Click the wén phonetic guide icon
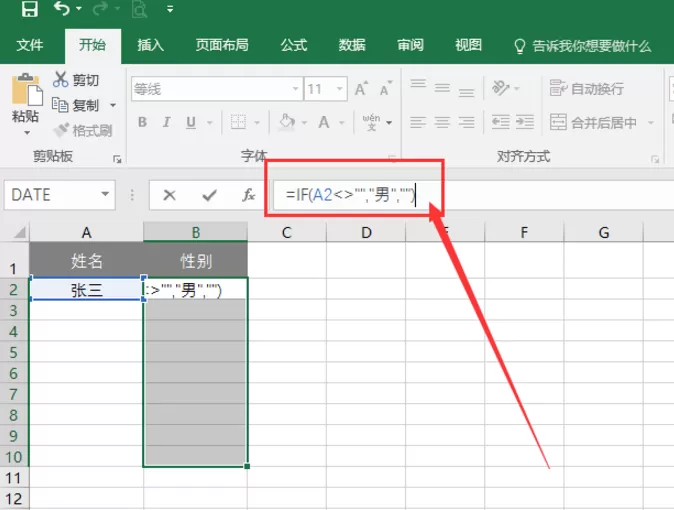 tap(371, 122)
